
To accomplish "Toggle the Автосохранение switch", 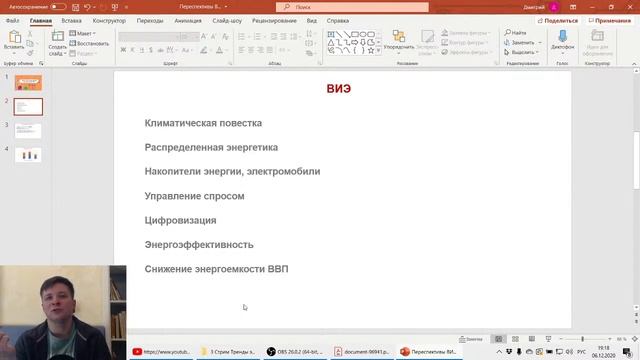I will [x=58, y=7].
